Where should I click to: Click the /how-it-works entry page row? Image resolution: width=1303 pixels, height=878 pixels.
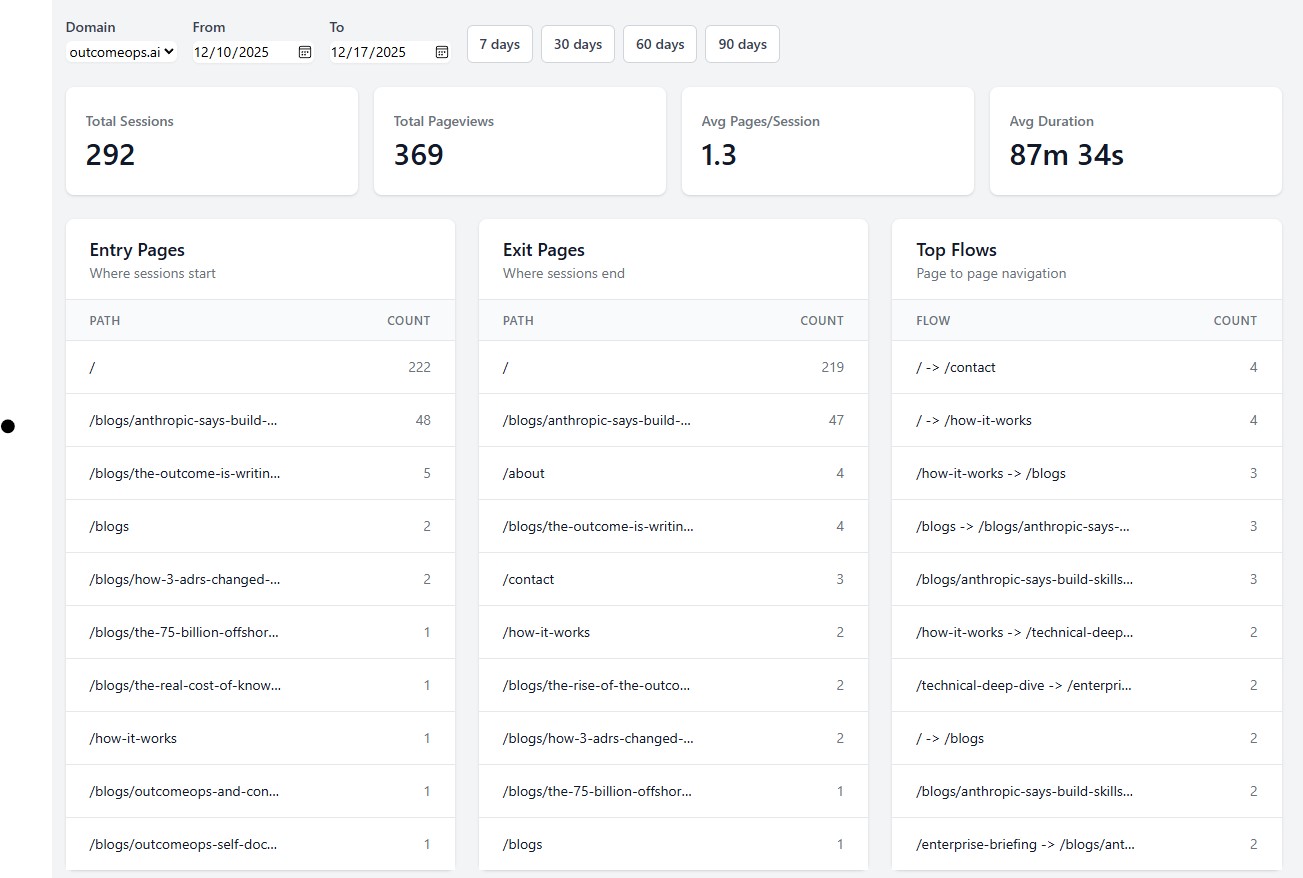pyautogui.click(x=259, y=738)
